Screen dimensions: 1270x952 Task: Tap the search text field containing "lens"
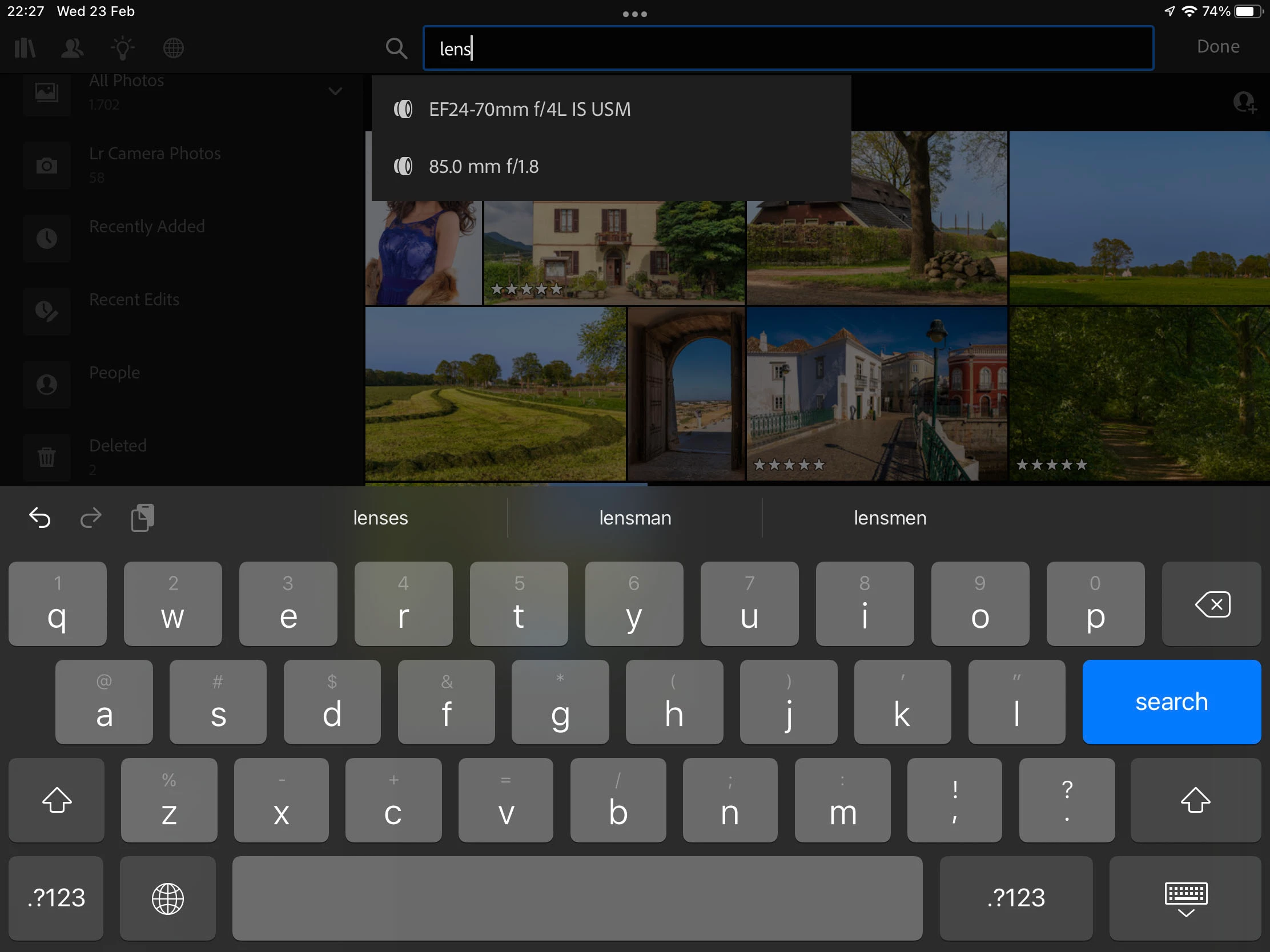click(x=787, y=48)
